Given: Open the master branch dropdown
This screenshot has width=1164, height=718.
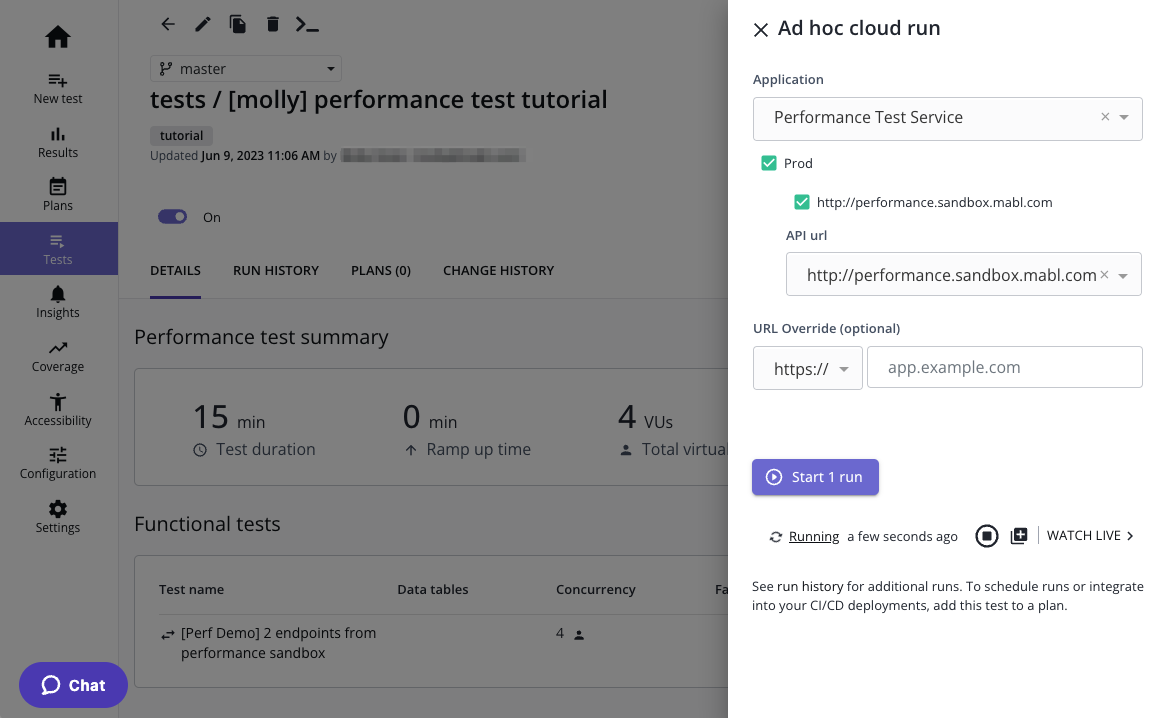Looking at the screenshot, I should point(246,69).
